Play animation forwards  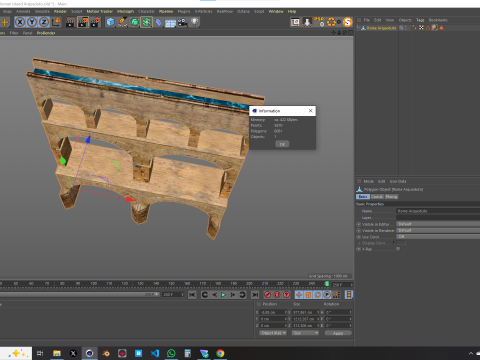click(223, 295)
